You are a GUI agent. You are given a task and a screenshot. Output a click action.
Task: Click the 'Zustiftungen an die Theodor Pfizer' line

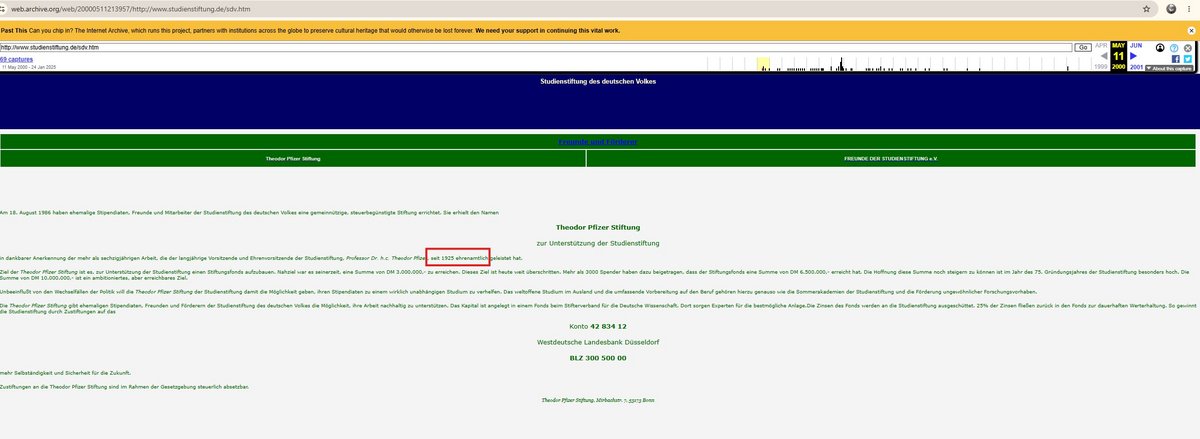pyautogui.click(x=124, y=386)
